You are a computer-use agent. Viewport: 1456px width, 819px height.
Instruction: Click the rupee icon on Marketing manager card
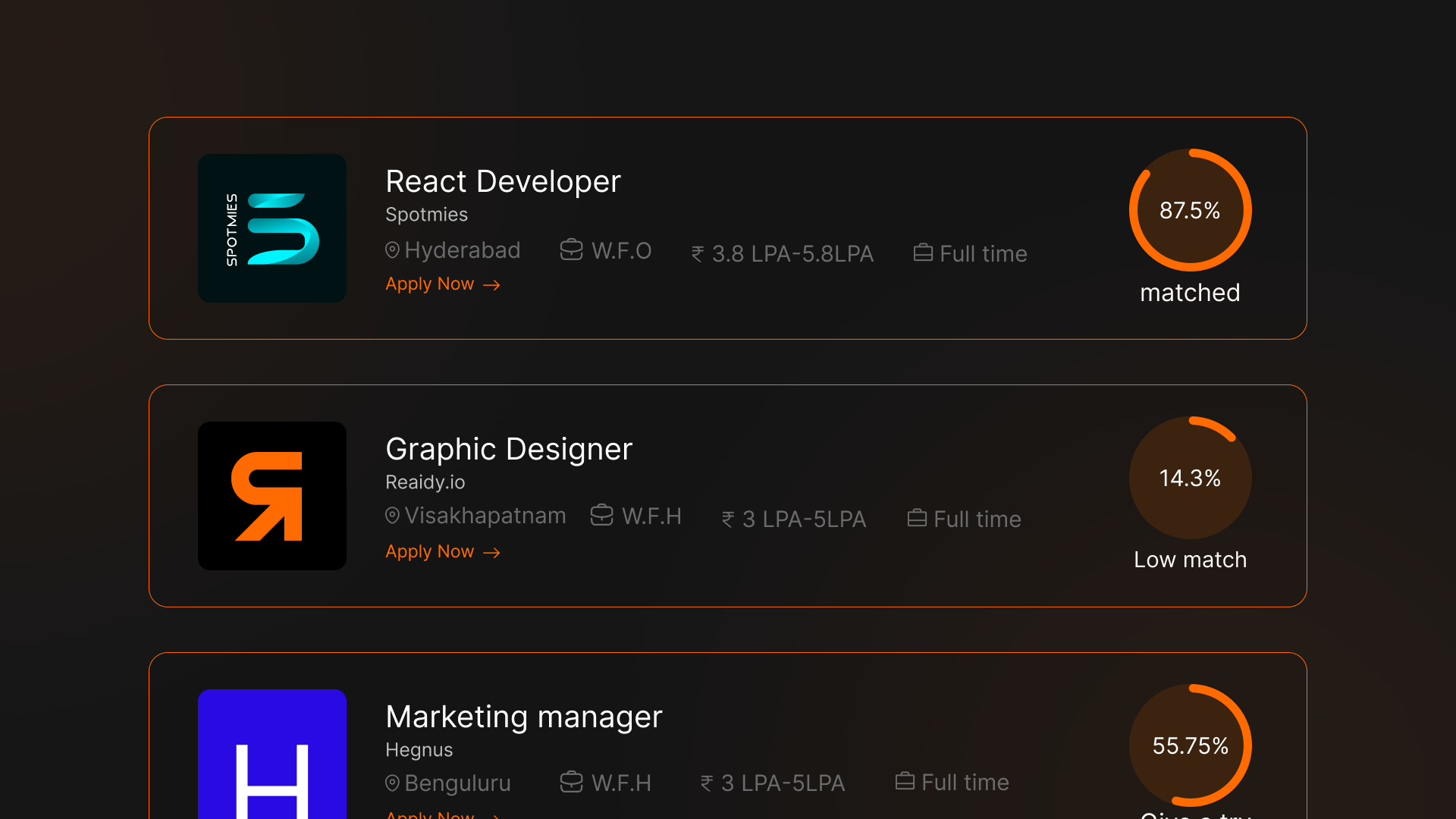[x=706, y=783]
